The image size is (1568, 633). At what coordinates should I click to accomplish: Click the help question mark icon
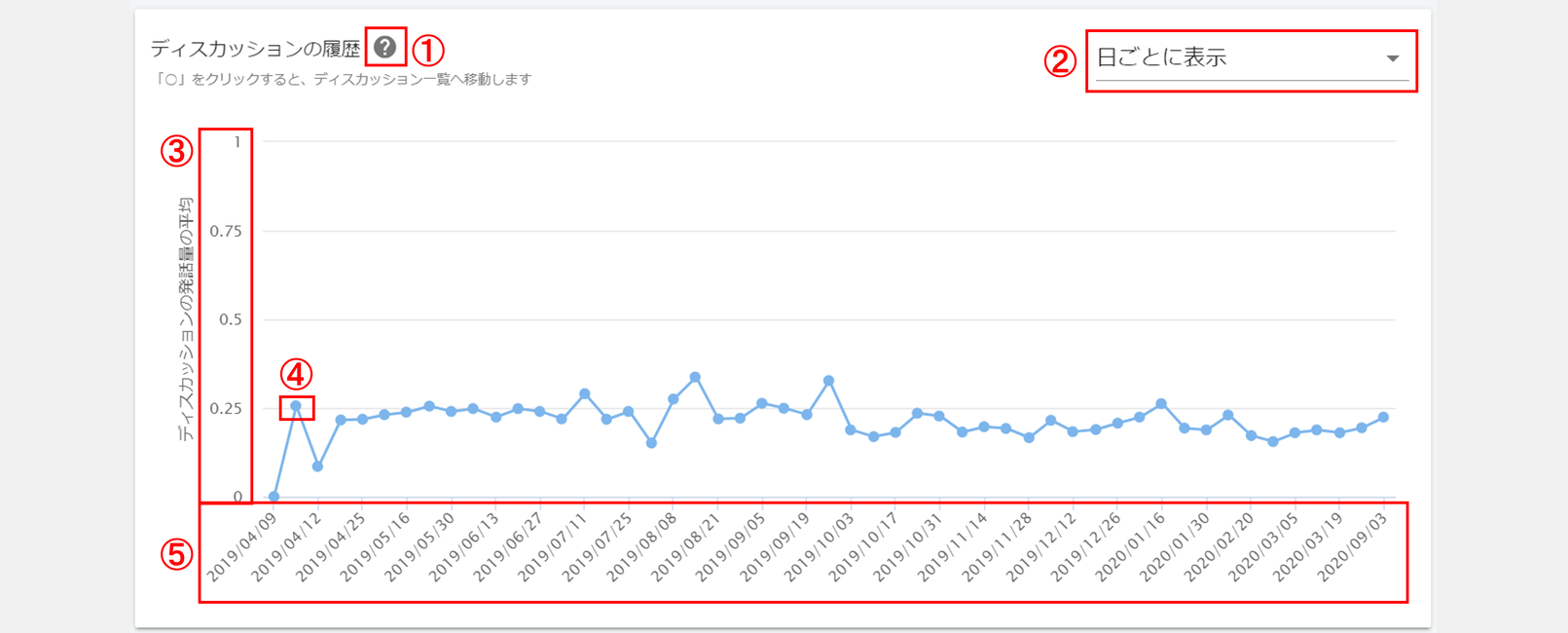coord(384,47)
